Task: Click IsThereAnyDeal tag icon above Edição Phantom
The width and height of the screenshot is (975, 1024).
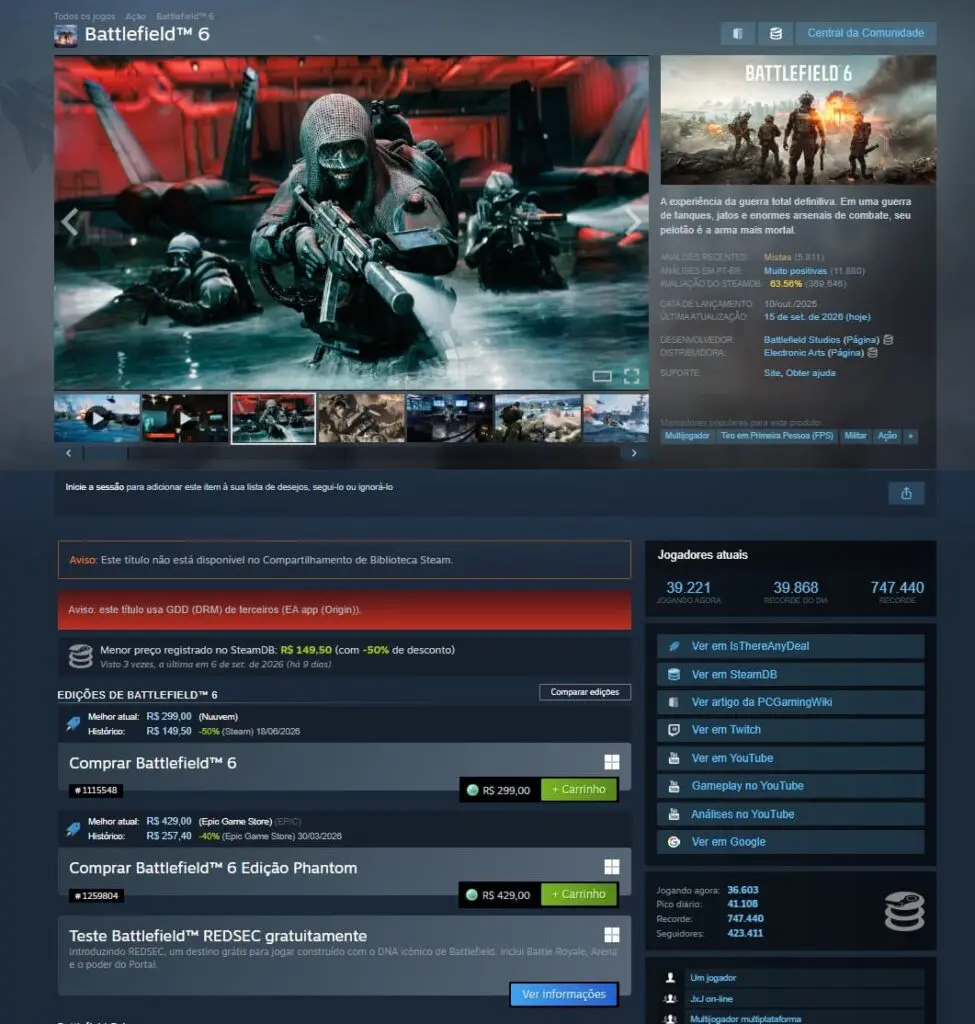Action: pos(73,829)
